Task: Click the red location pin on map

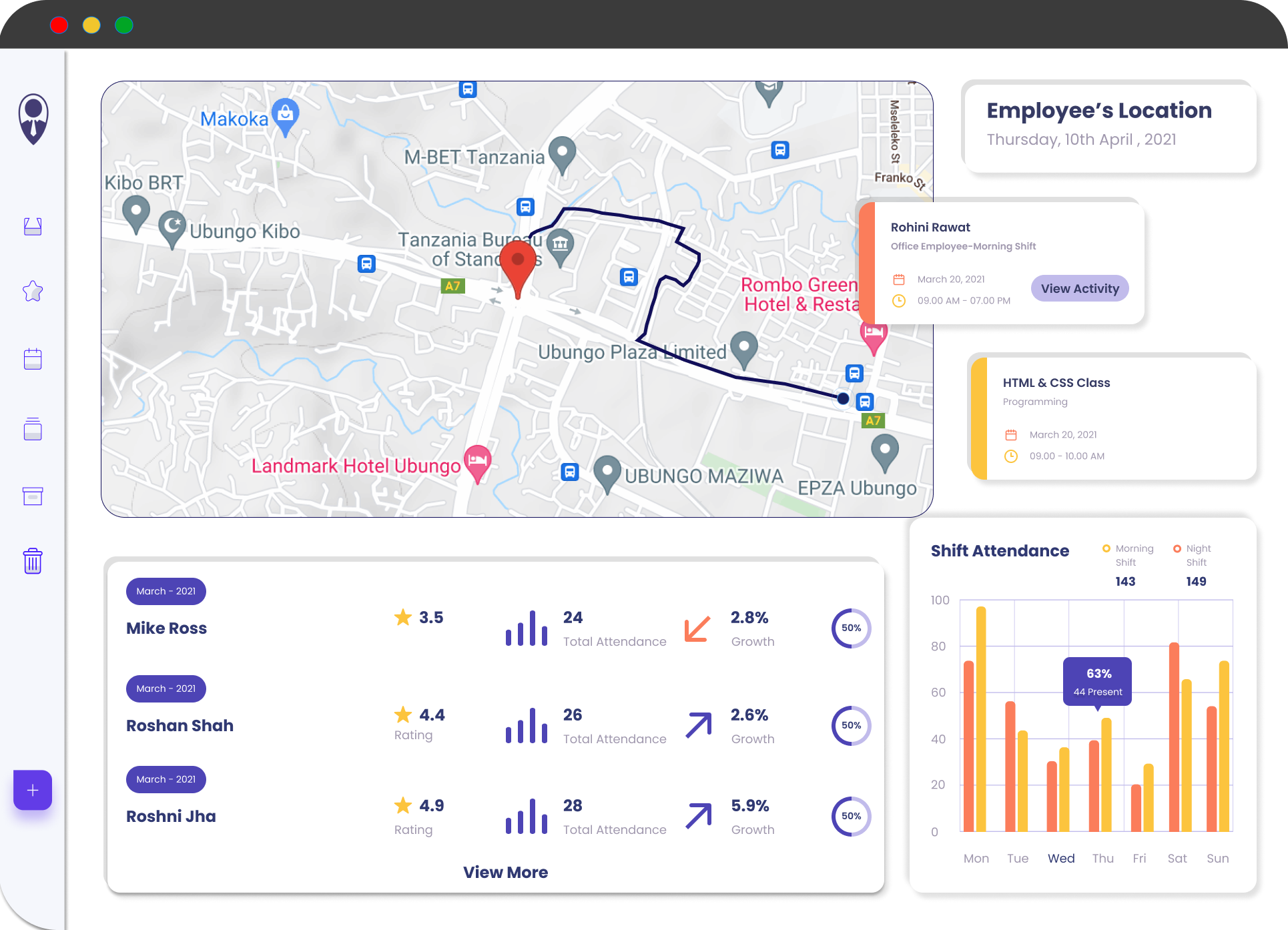Action: (x=518, y=268)
